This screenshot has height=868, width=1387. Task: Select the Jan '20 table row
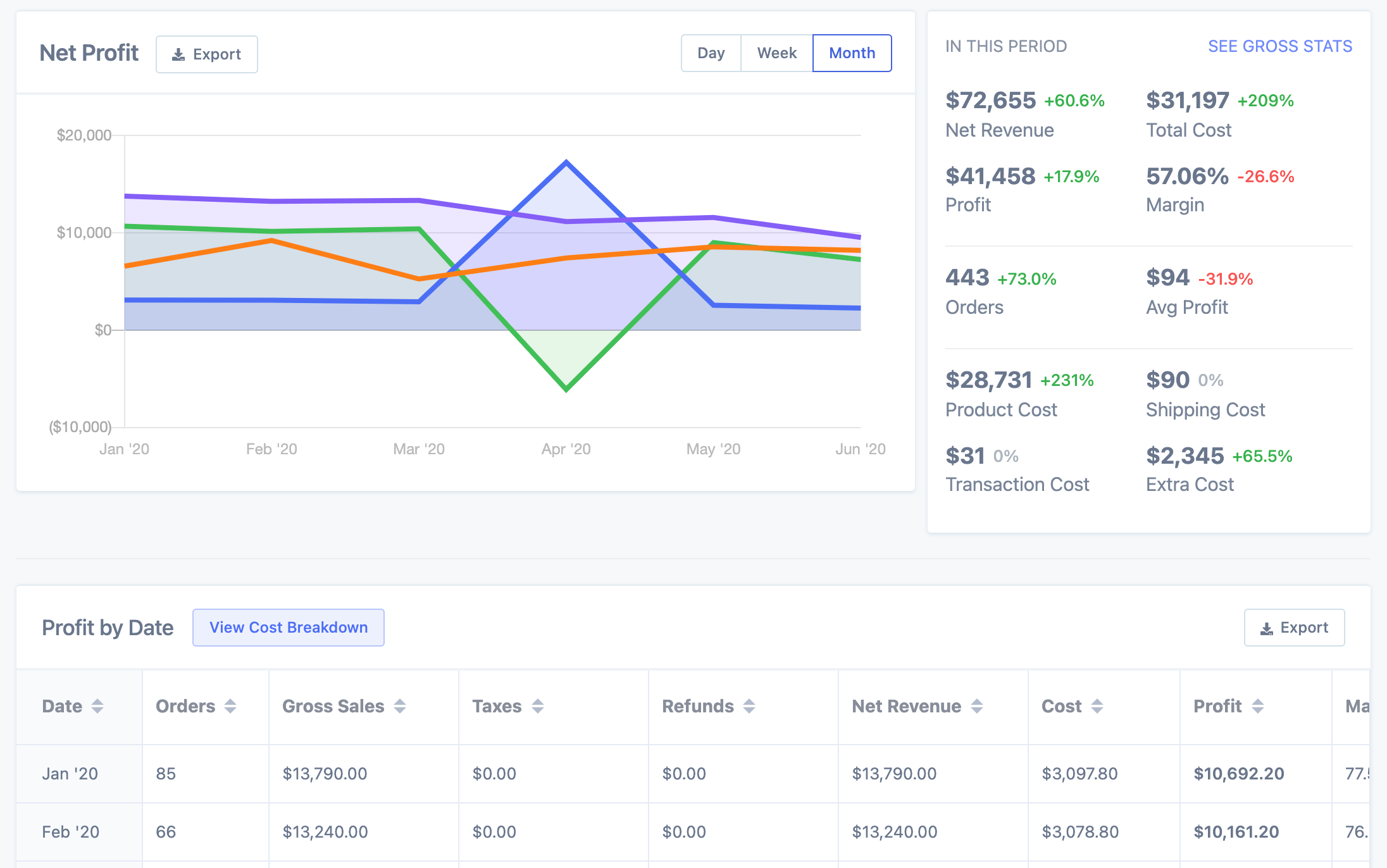tap(70, 774)
